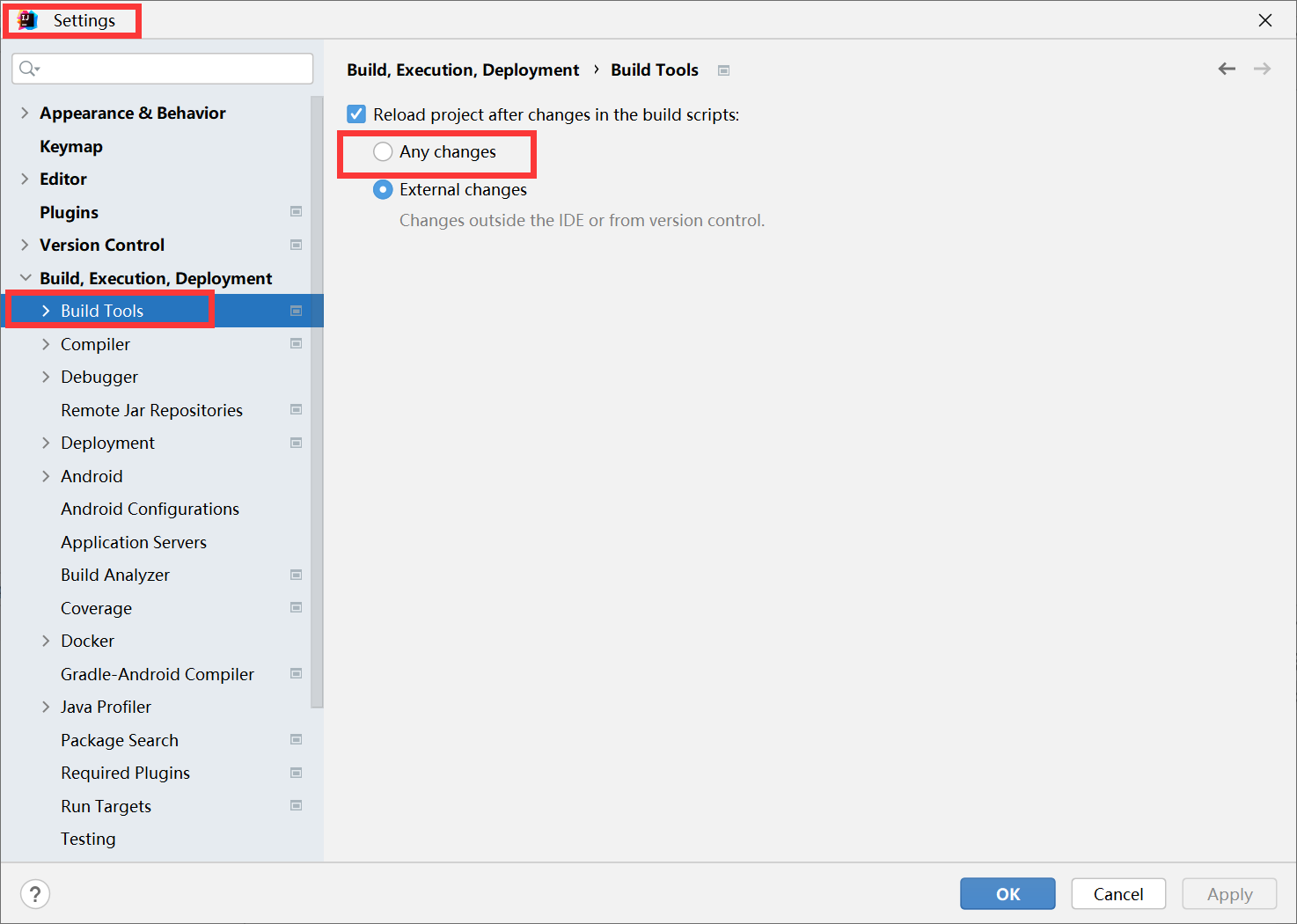The image size is (1297, 924).
Task: Select Package Search entry
Action: (120, 740)
